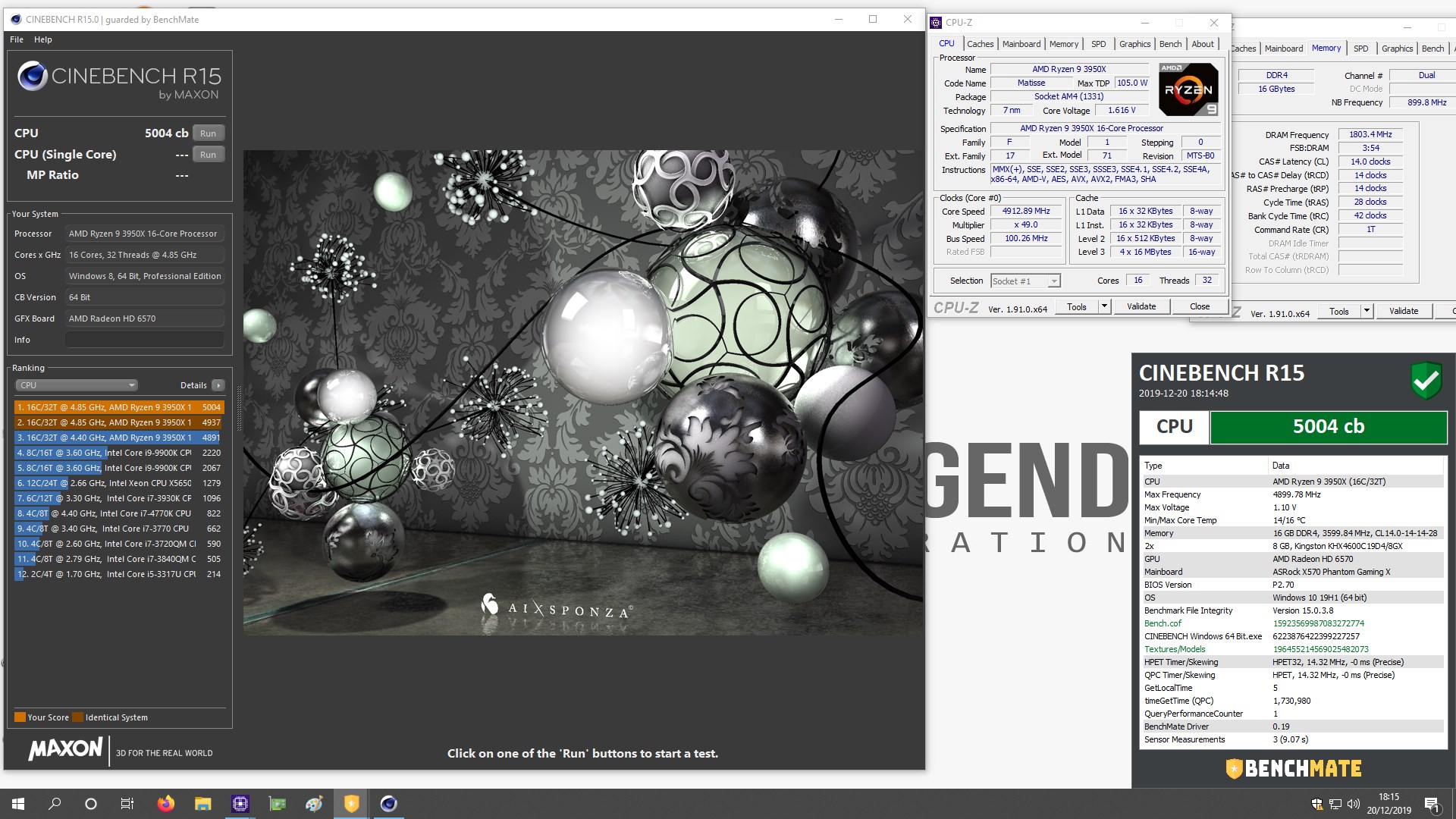Click the green circuit board taskbar icon
1456x819 pixels.
point(278,804)
